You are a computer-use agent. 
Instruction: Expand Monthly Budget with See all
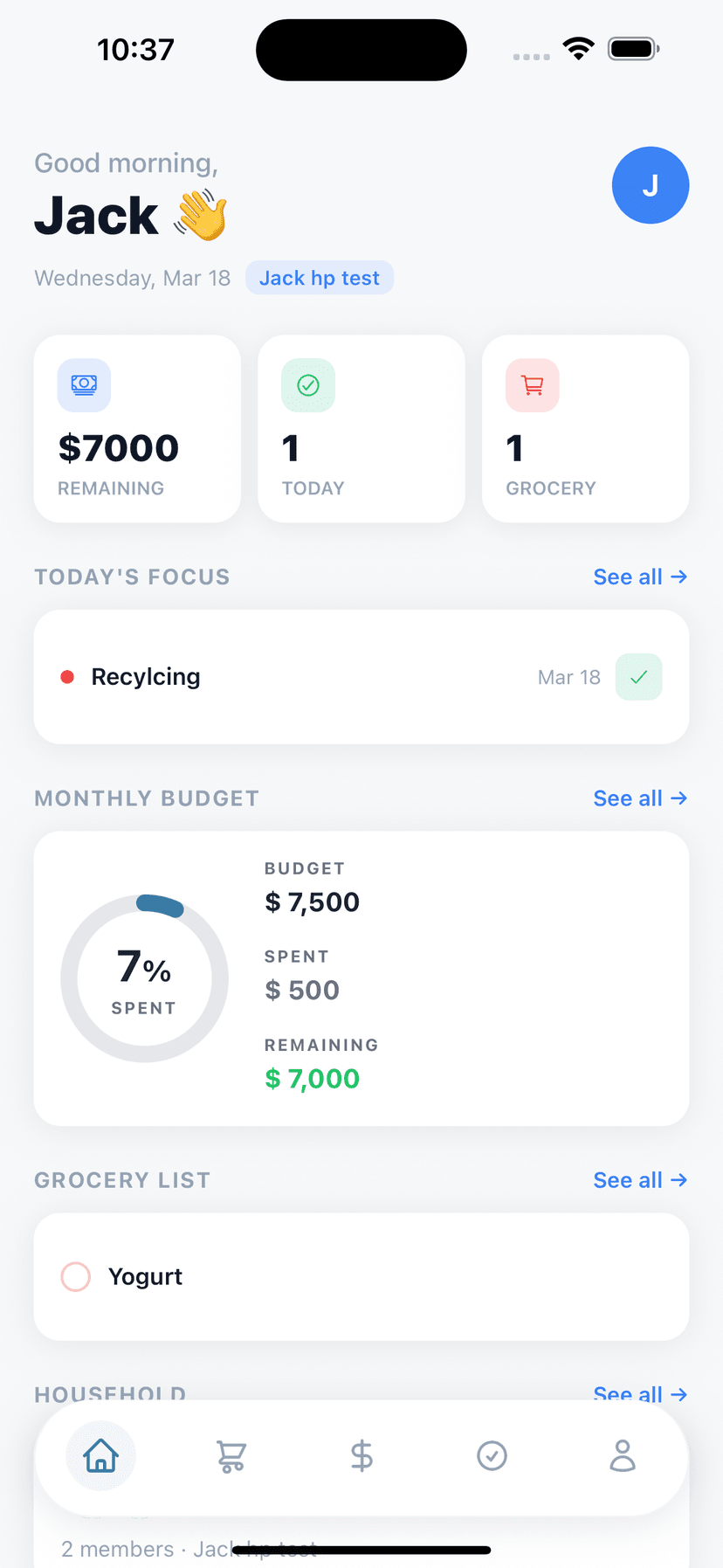[x=639, y=798]
